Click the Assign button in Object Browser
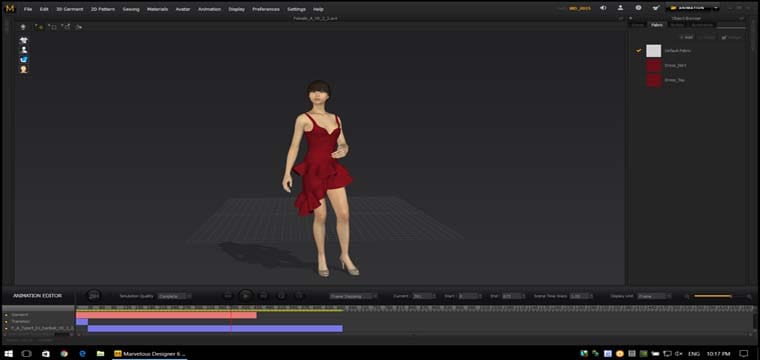Screen dimensions: 760x360 click(731, 37)
